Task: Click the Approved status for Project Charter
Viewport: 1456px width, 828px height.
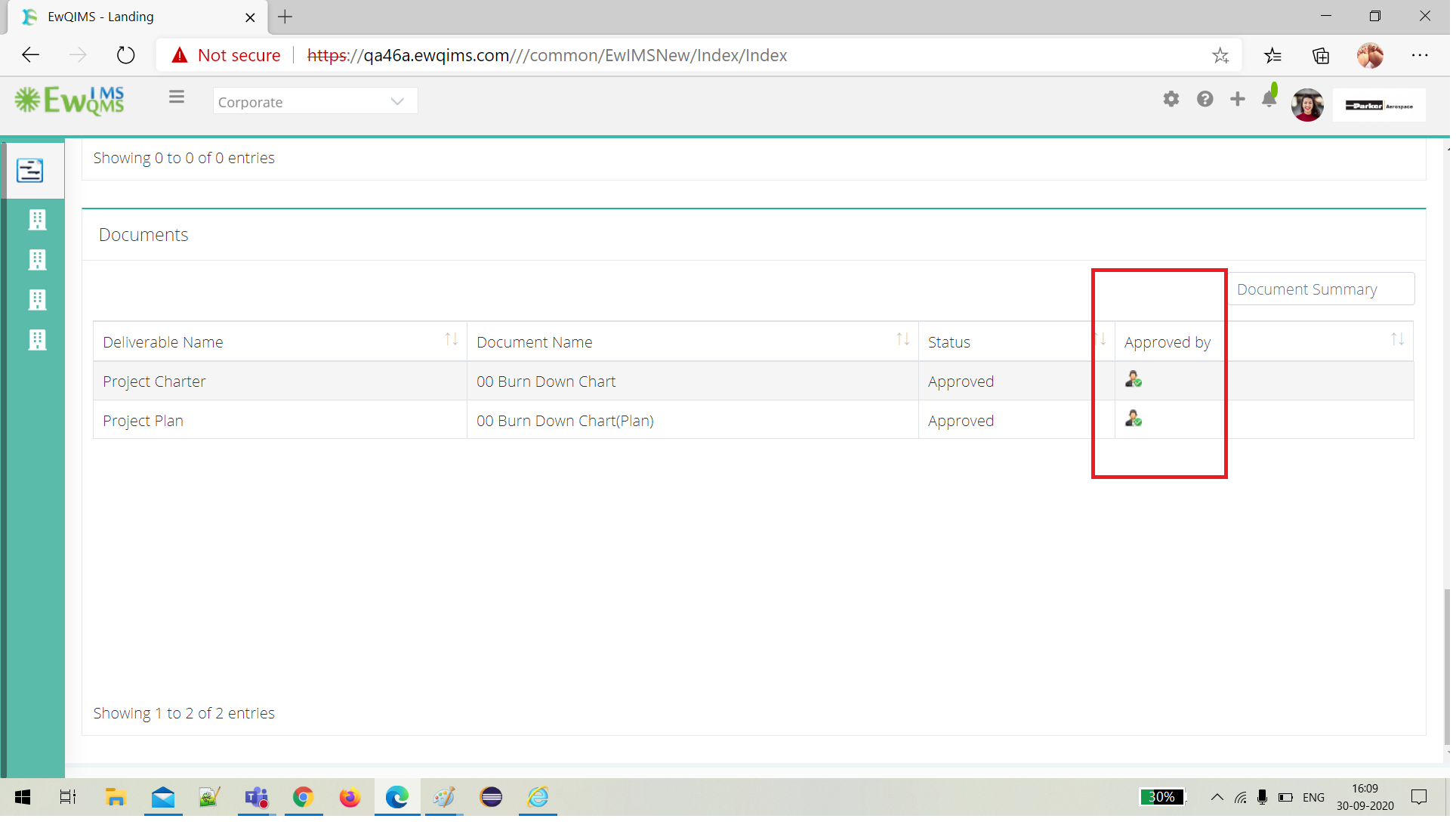Action: [961, 382]
